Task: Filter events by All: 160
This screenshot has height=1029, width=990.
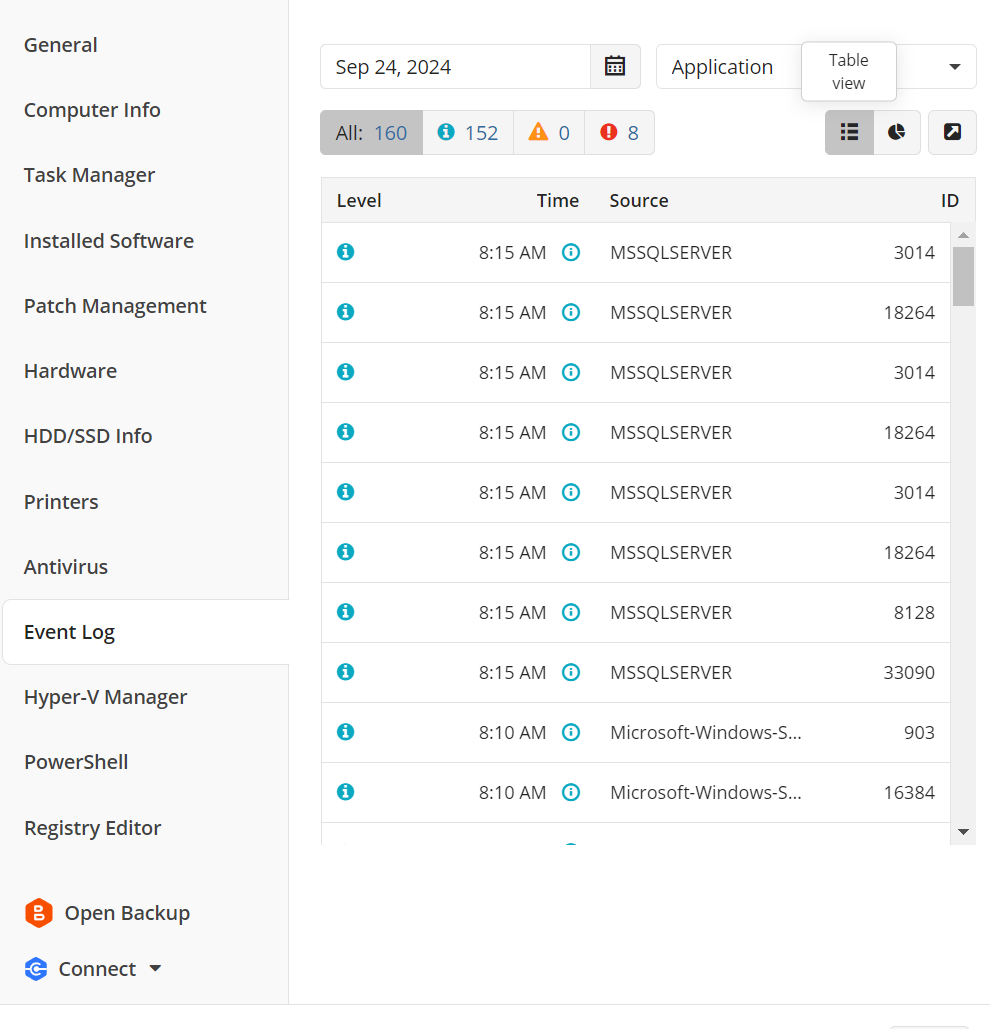Action: click(371, 133)
